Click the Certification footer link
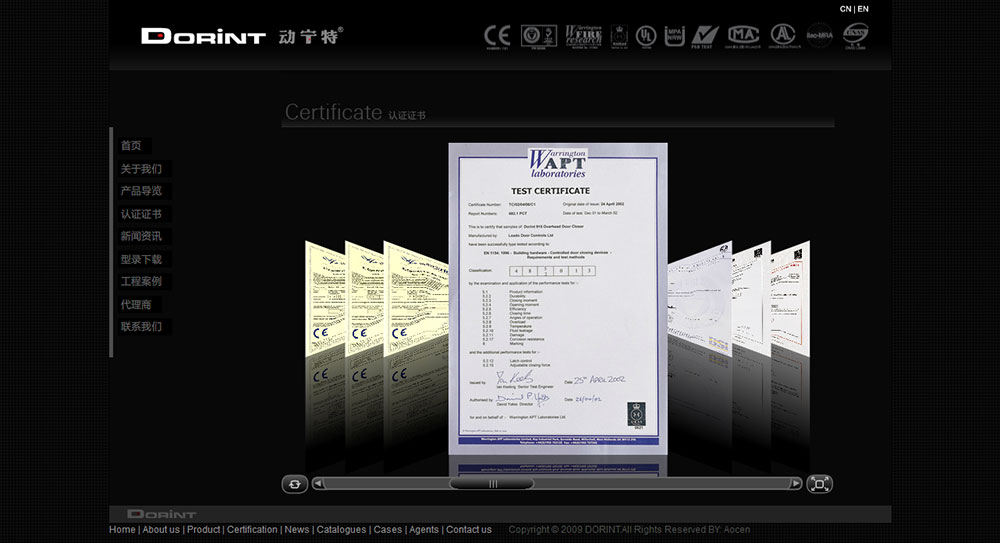This screenshot has height=543, width=1000. [x=252, y=530]
